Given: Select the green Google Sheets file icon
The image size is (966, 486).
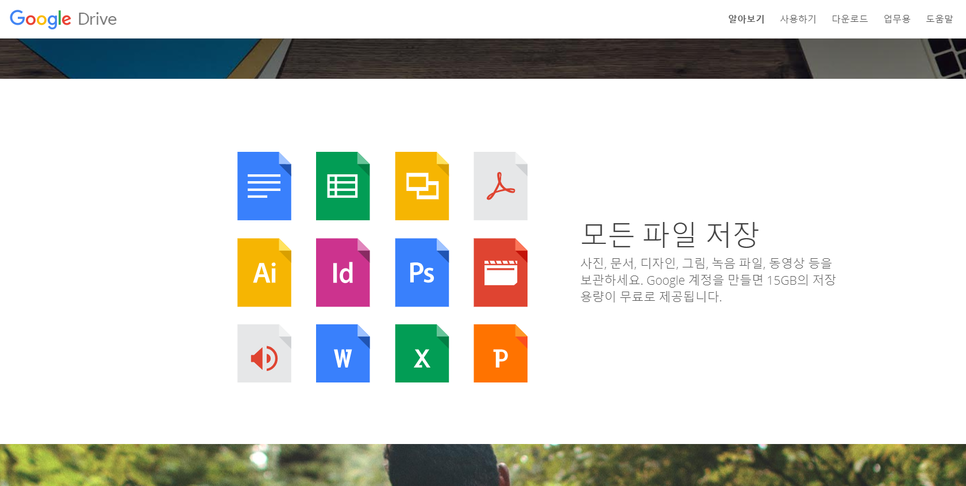Looking at the screenshot, I should point(343,186).
